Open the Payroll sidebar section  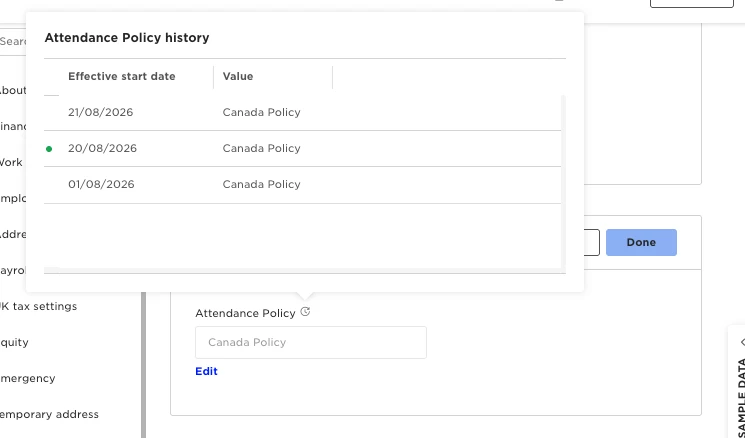click(x=12, y=270)
